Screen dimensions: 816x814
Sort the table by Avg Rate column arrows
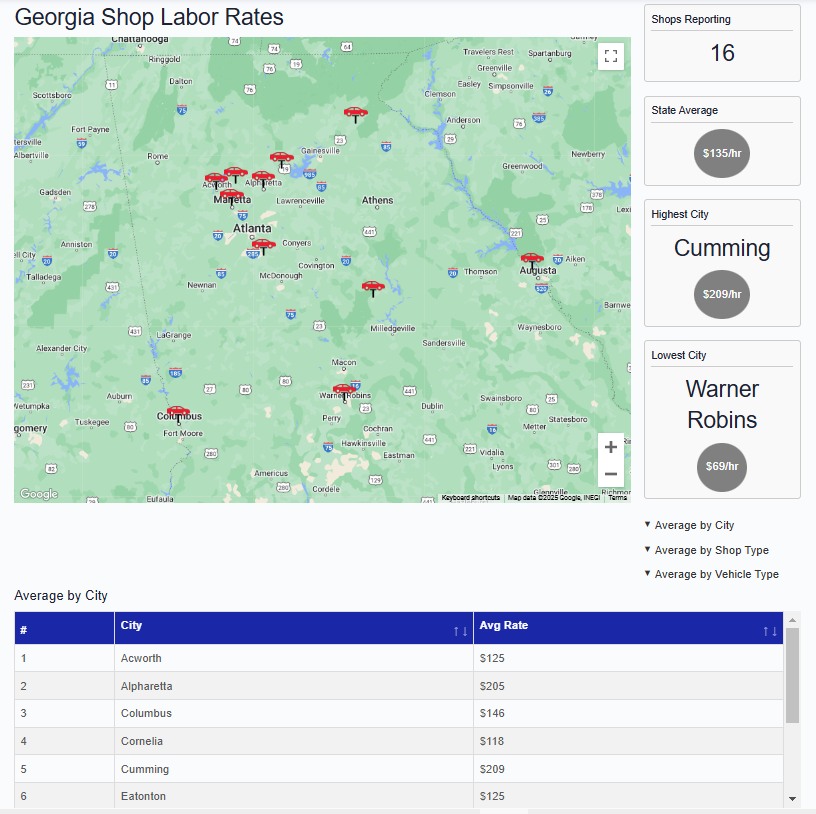coord(770,631)
